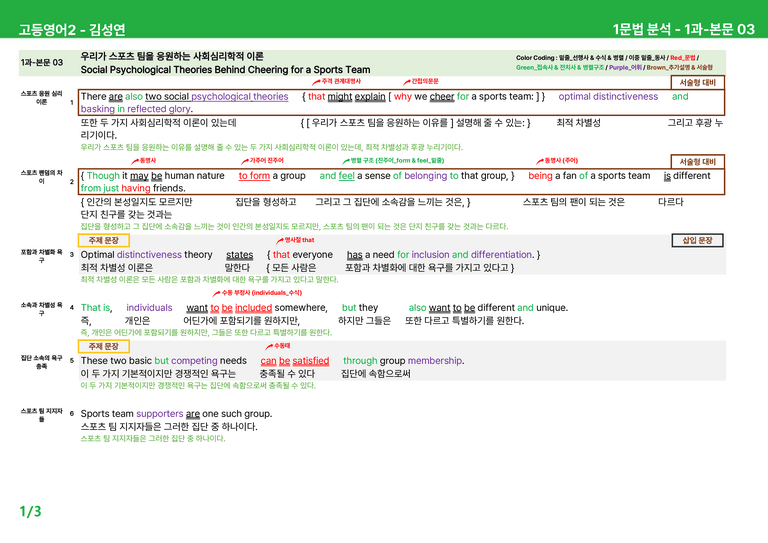The image size is (768, 543).
Task: Click the purple word 'differentiation' in sentence 3
Action: 501,255
